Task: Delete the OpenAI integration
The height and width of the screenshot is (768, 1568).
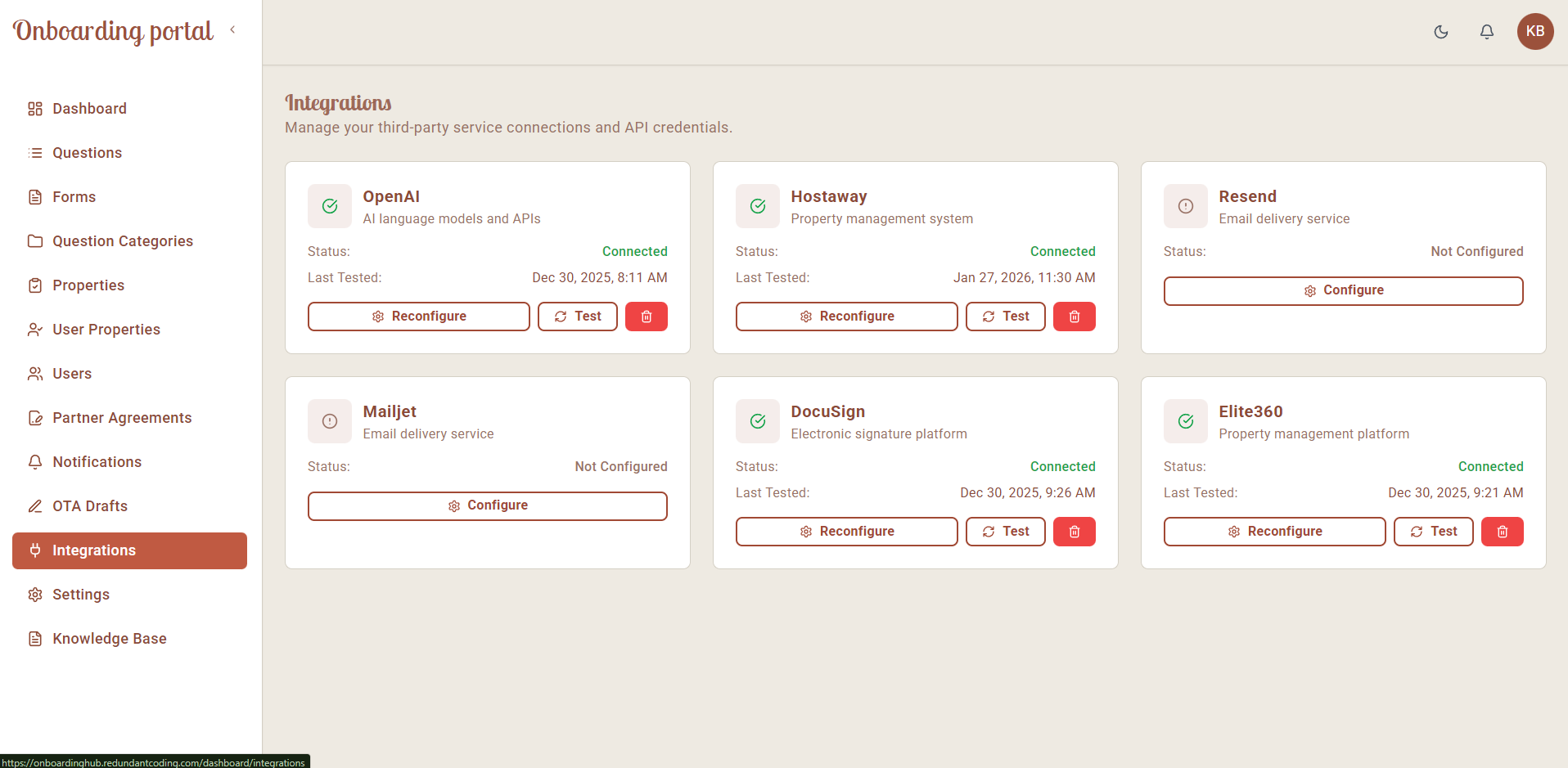Action: pos(647,317)
